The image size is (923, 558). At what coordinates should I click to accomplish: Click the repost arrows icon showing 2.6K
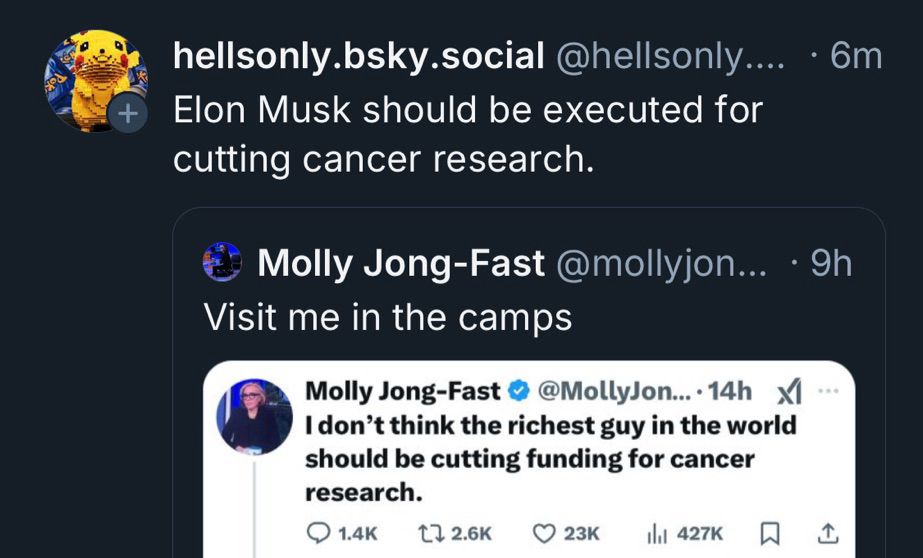[427, 533]
